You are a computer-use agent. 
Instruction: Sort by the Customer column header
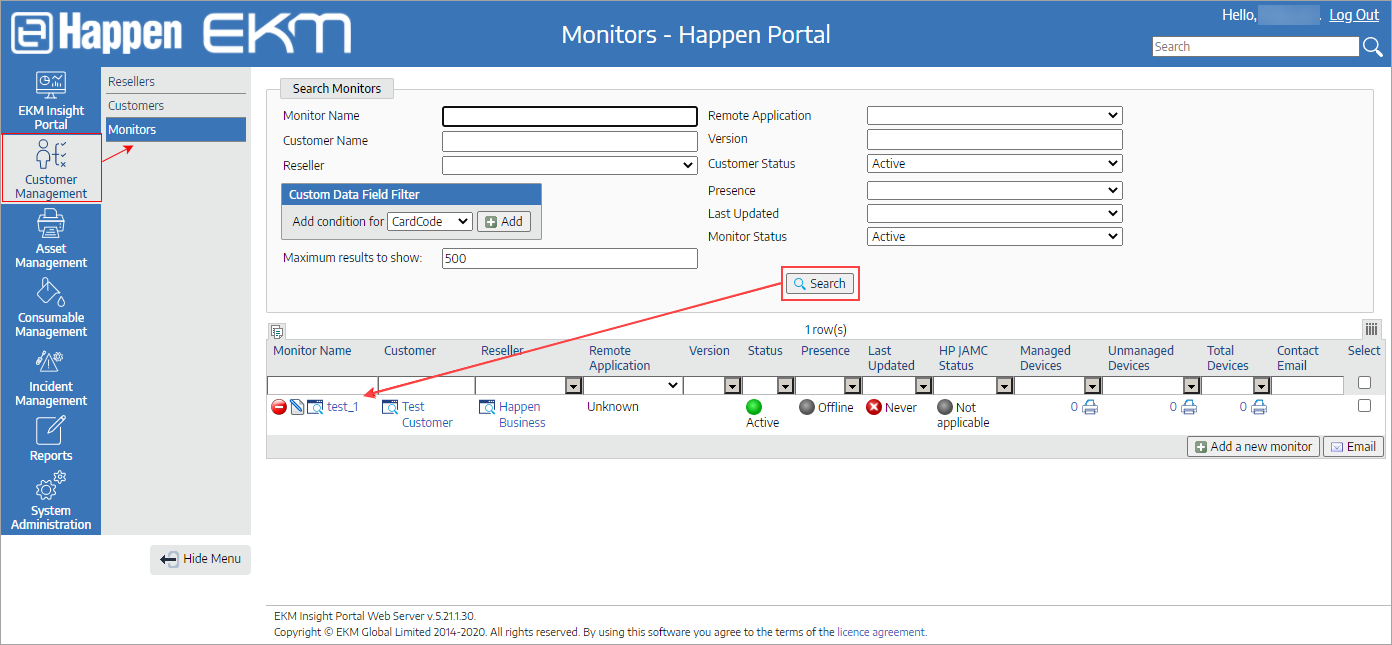coord(410,351)
